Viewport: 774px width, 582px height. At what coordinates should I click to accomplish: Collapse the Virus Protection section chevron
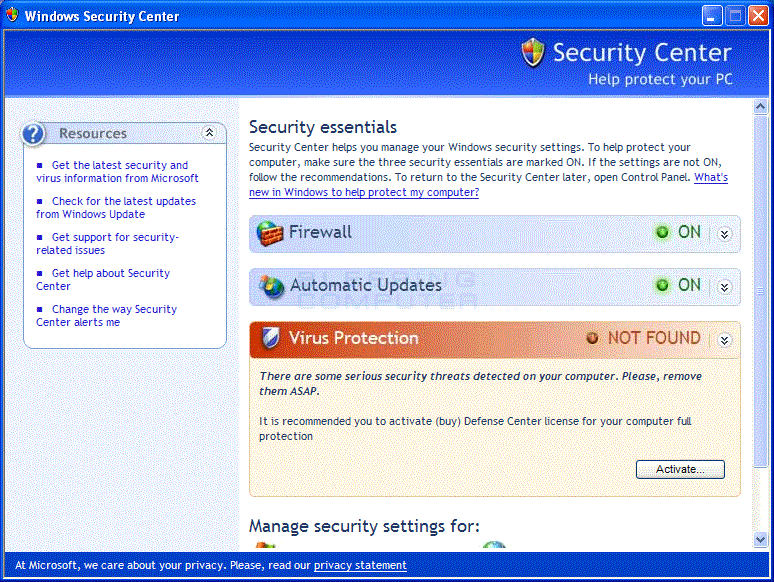(724, 340)
